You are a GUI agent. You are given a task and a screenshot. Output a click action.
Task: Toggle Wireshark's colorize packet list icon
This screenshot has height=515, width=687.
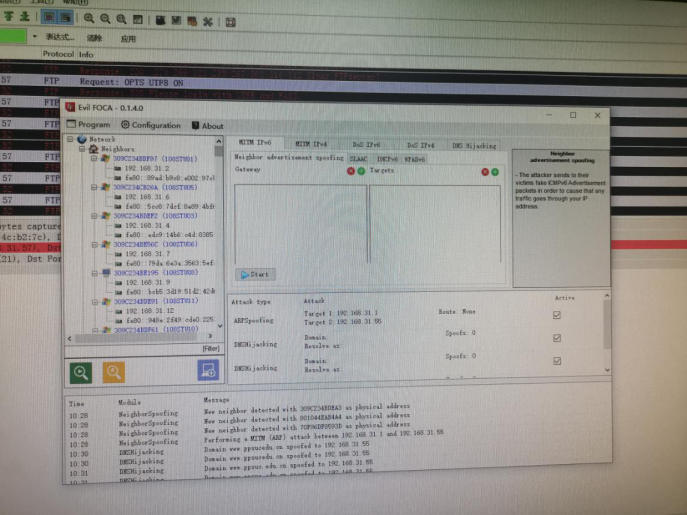[49, 18]
